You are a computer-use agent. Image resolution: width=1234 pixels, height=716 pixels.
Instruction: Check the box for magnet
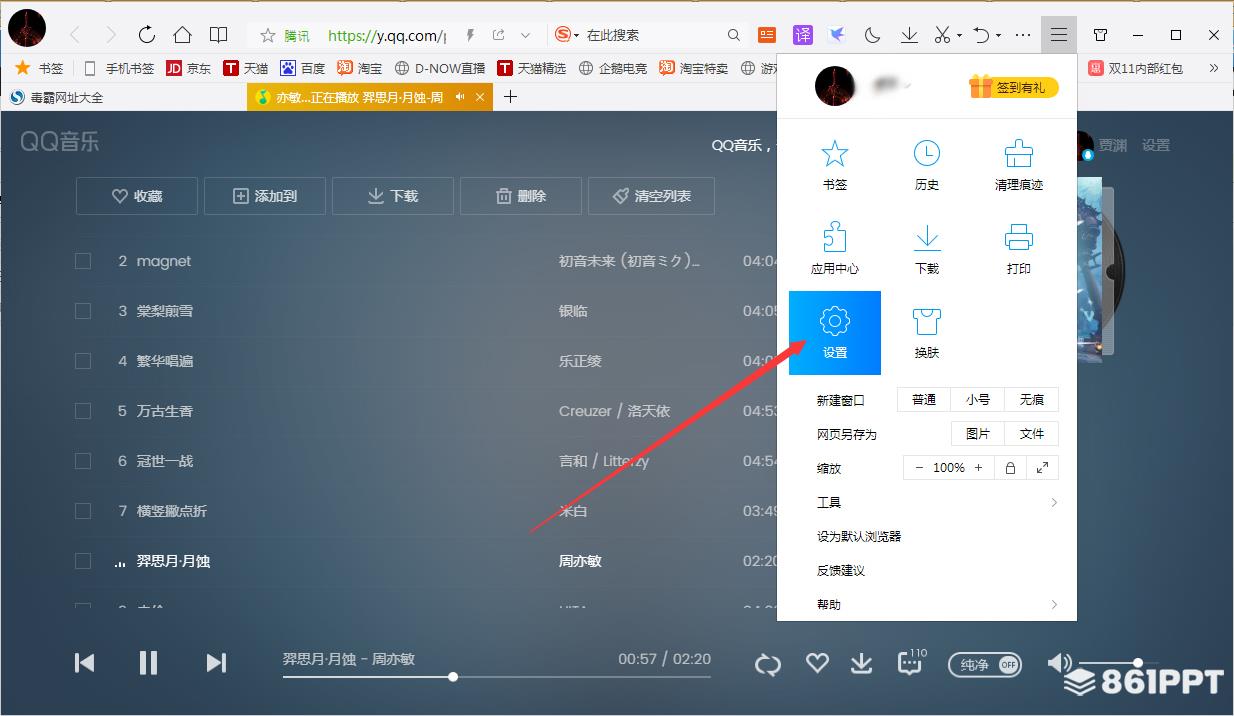tap(83, 261)
